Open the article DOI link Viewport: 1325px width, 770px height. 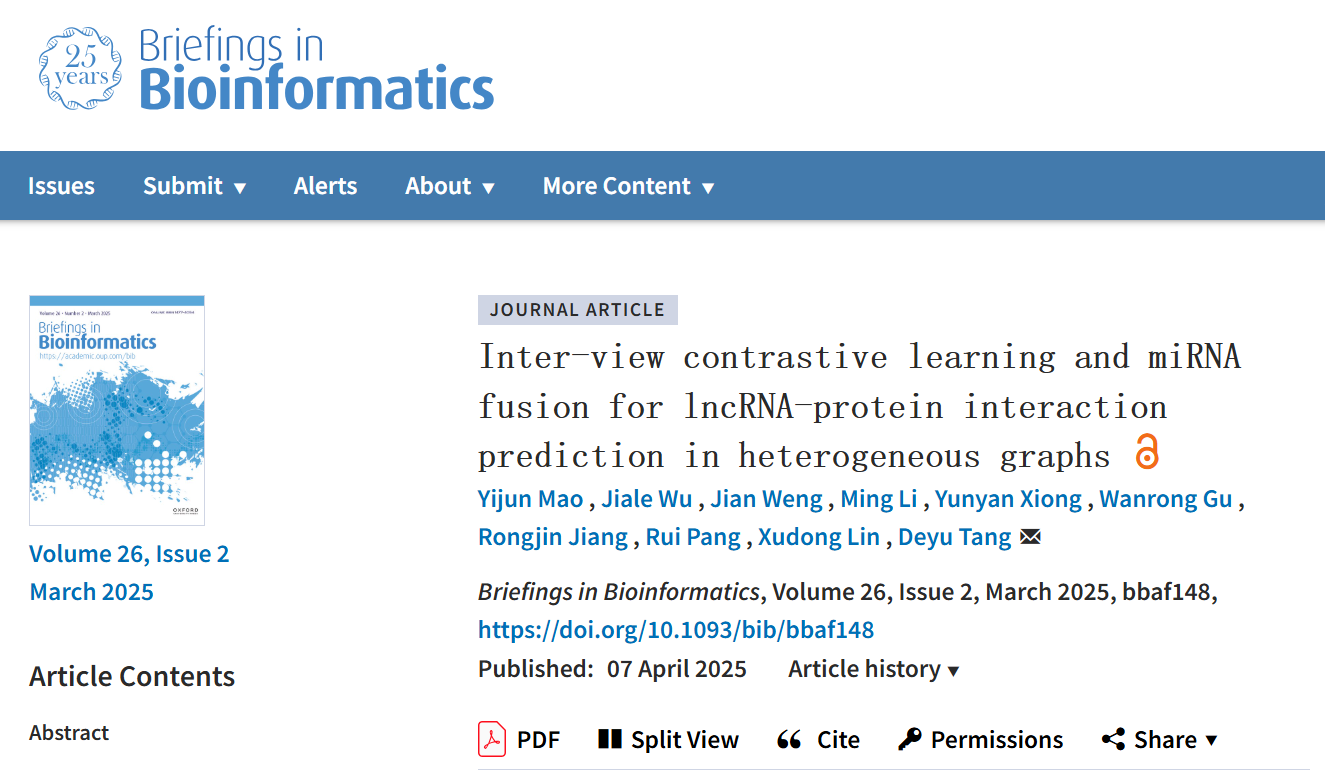click(x=676, y=630)
